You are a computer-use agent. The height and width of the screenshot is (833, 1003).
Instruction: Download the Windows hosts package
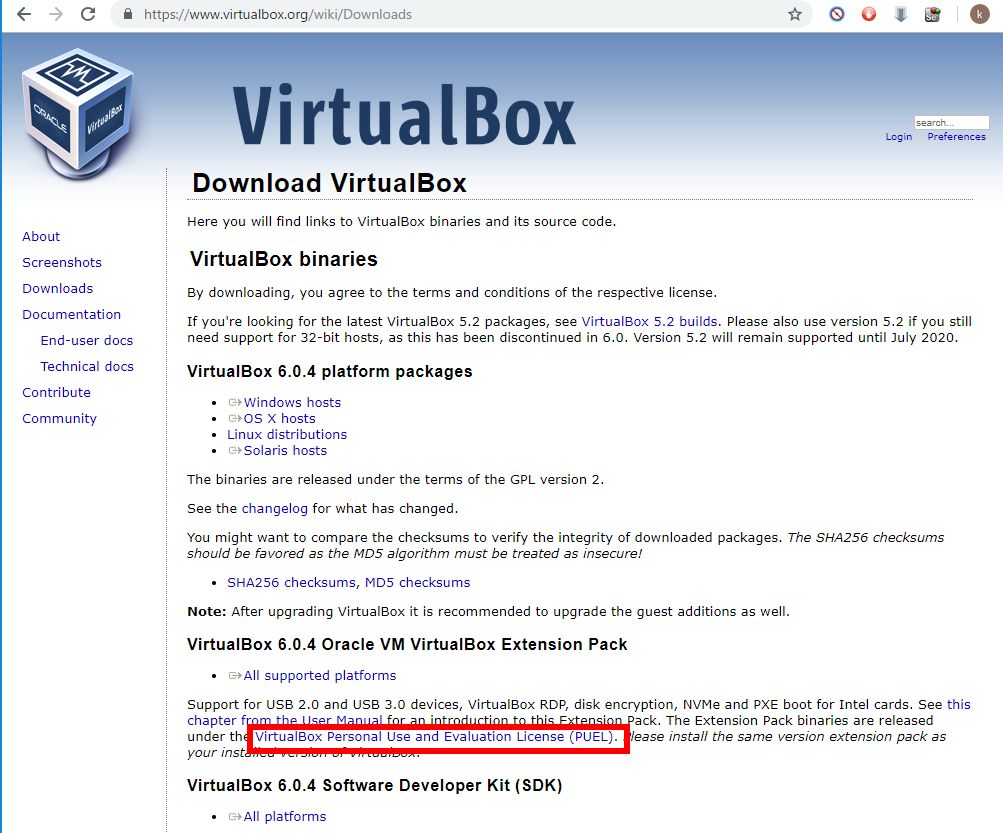(x=292, y=402)
